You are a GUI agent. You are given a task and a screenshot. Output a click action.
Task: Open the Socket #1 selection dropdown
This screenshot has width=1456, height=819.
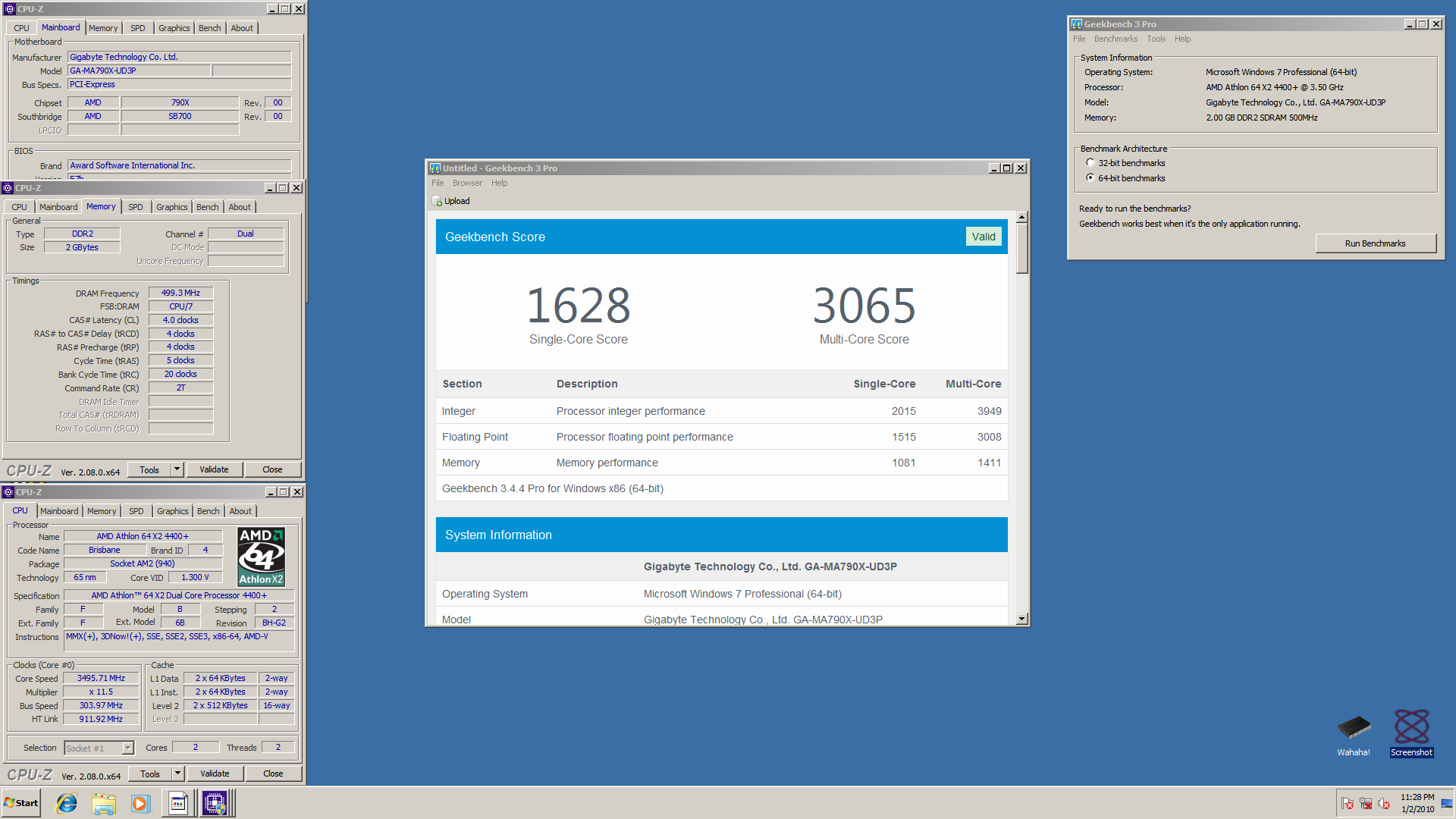[x=99, y=748]
